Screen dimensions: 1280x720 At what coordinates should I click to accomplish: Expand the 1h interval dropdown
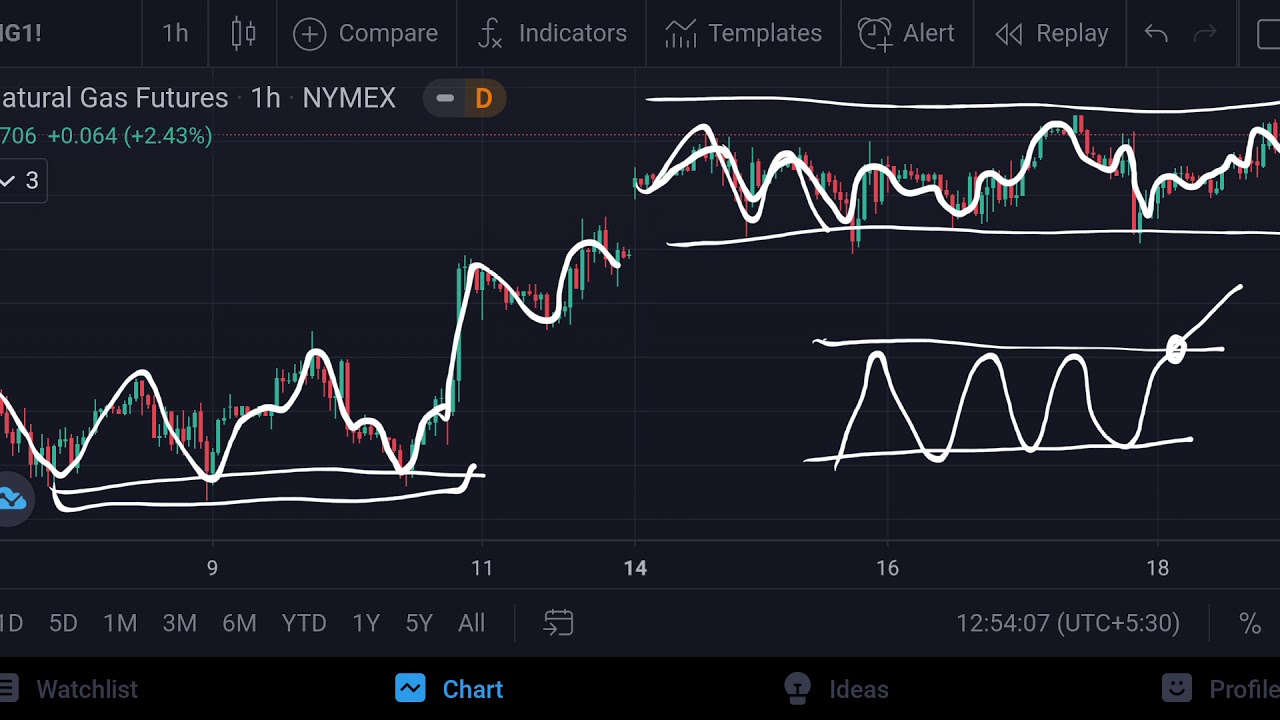tap(175, 33)
